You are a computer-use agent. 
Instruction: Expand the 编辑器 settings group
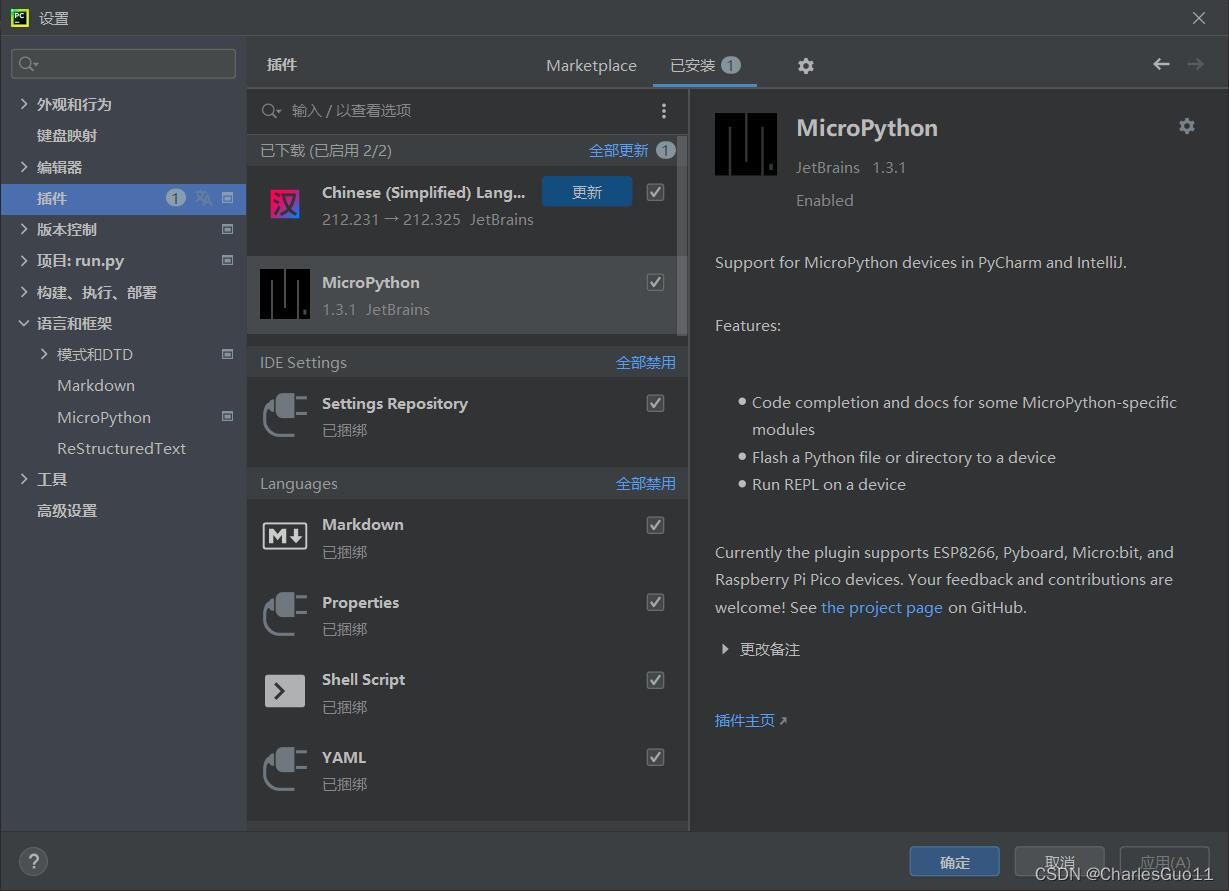[x=24, y=167]
